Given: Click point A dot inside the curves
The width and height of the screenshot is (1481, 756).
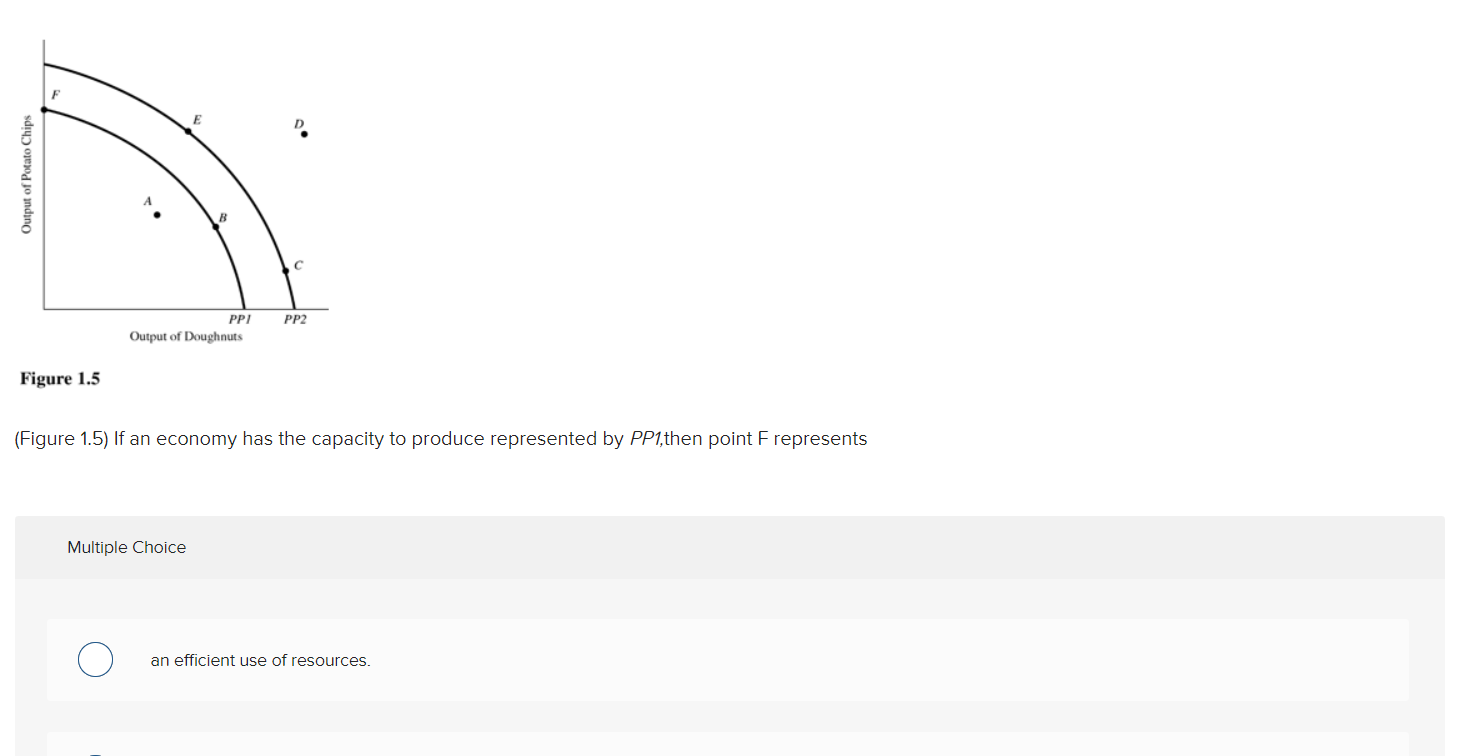Looking at the screenshot, I should point(156,214).
